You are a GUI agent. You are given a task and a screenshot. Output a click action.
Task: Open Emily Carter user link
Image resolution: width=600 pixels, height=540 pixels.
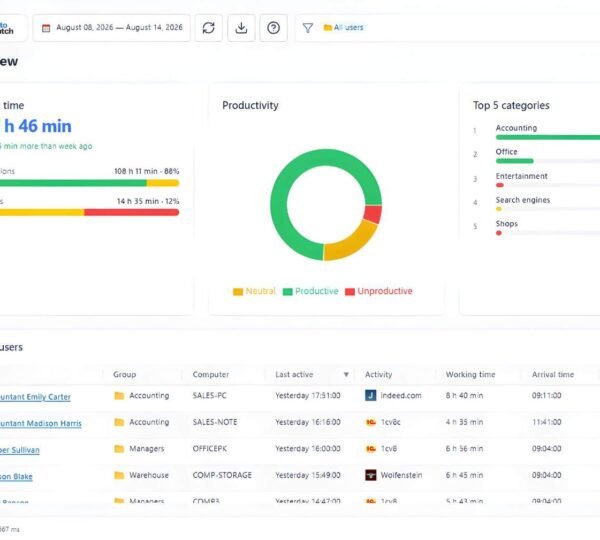point(35,397)
